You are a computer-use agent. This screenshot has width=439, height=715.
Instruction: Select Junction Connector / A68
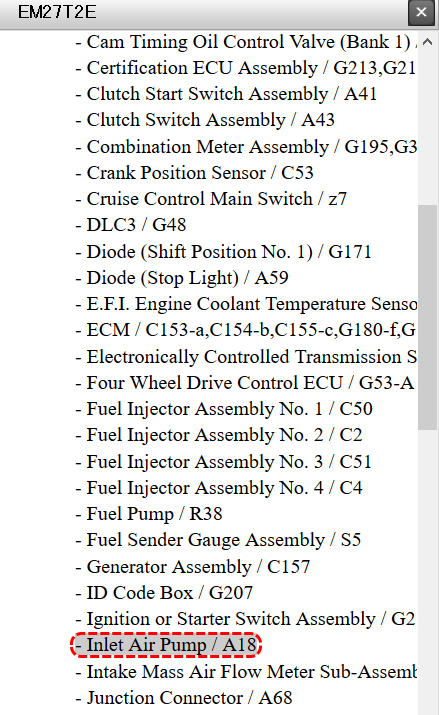click(x=184, y=698)
